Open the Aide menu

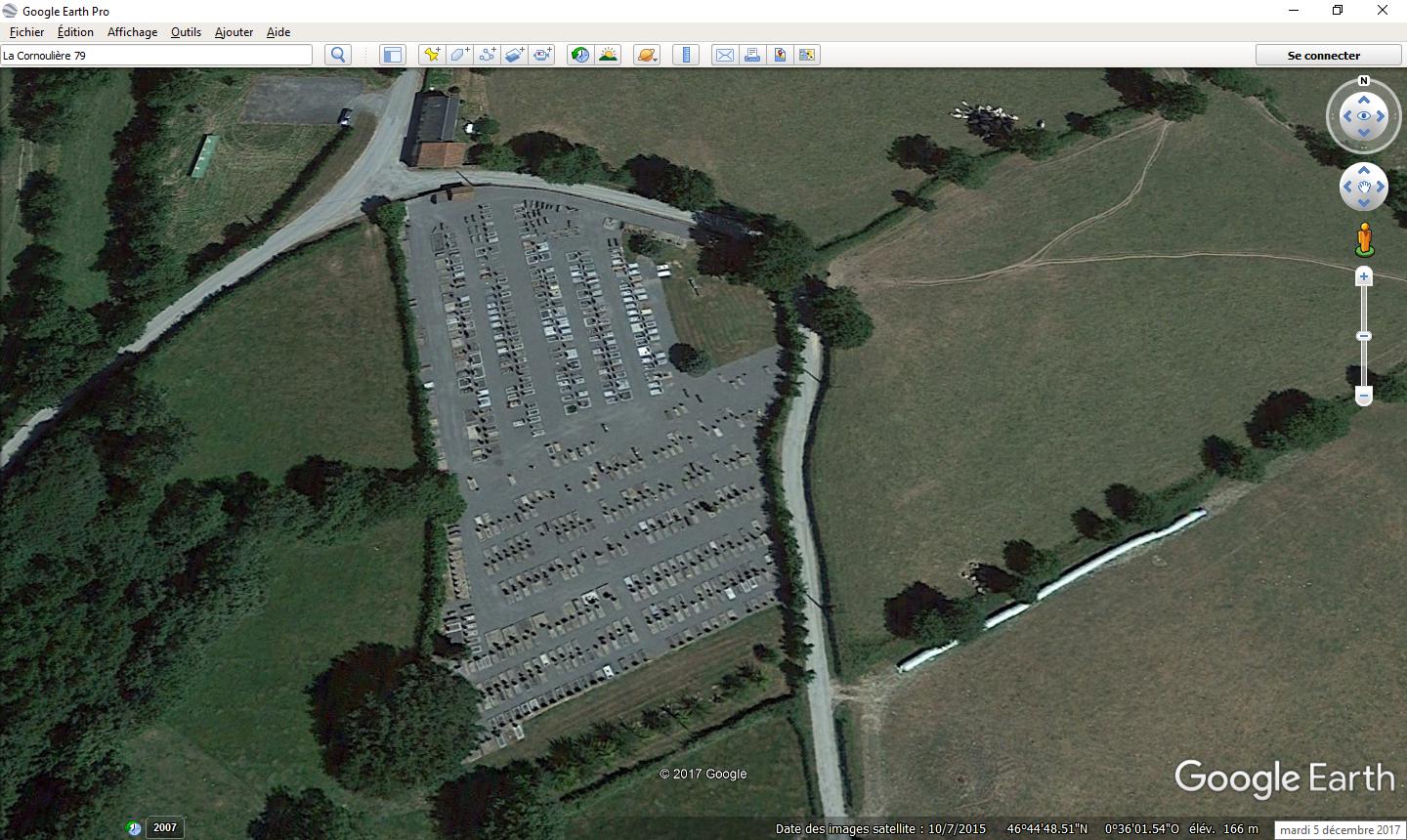coord(278,32)
